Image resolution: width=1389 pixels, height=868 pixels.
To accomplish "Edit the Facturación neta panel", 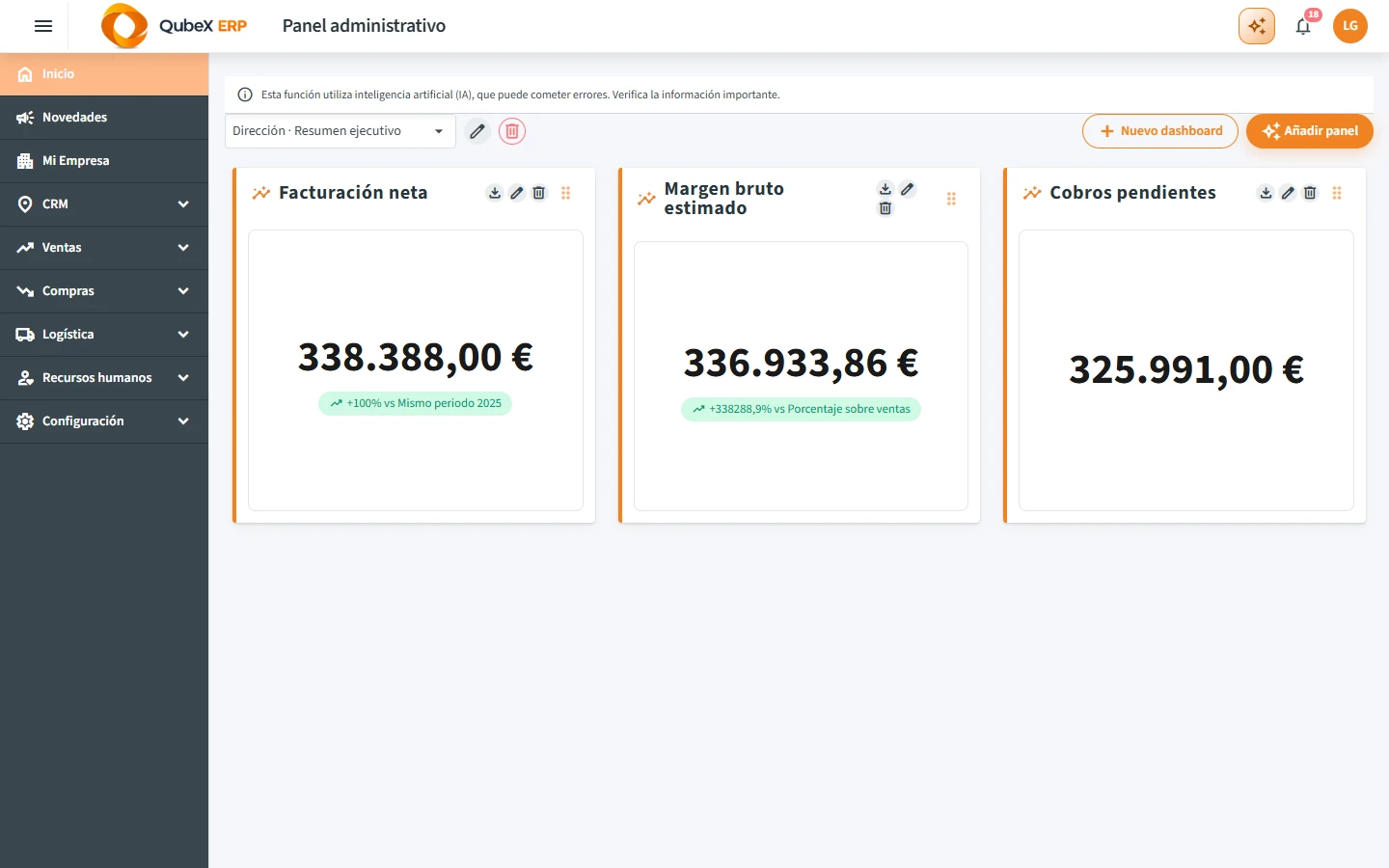I will pos(517,193).
